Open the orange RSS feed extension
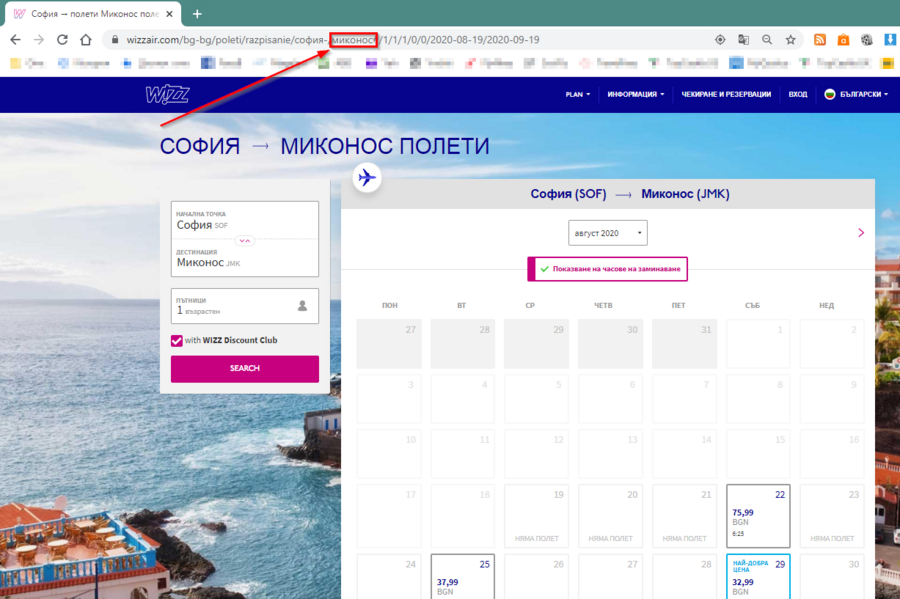This screenshot has height=599, width=900. tap(820, 40)
